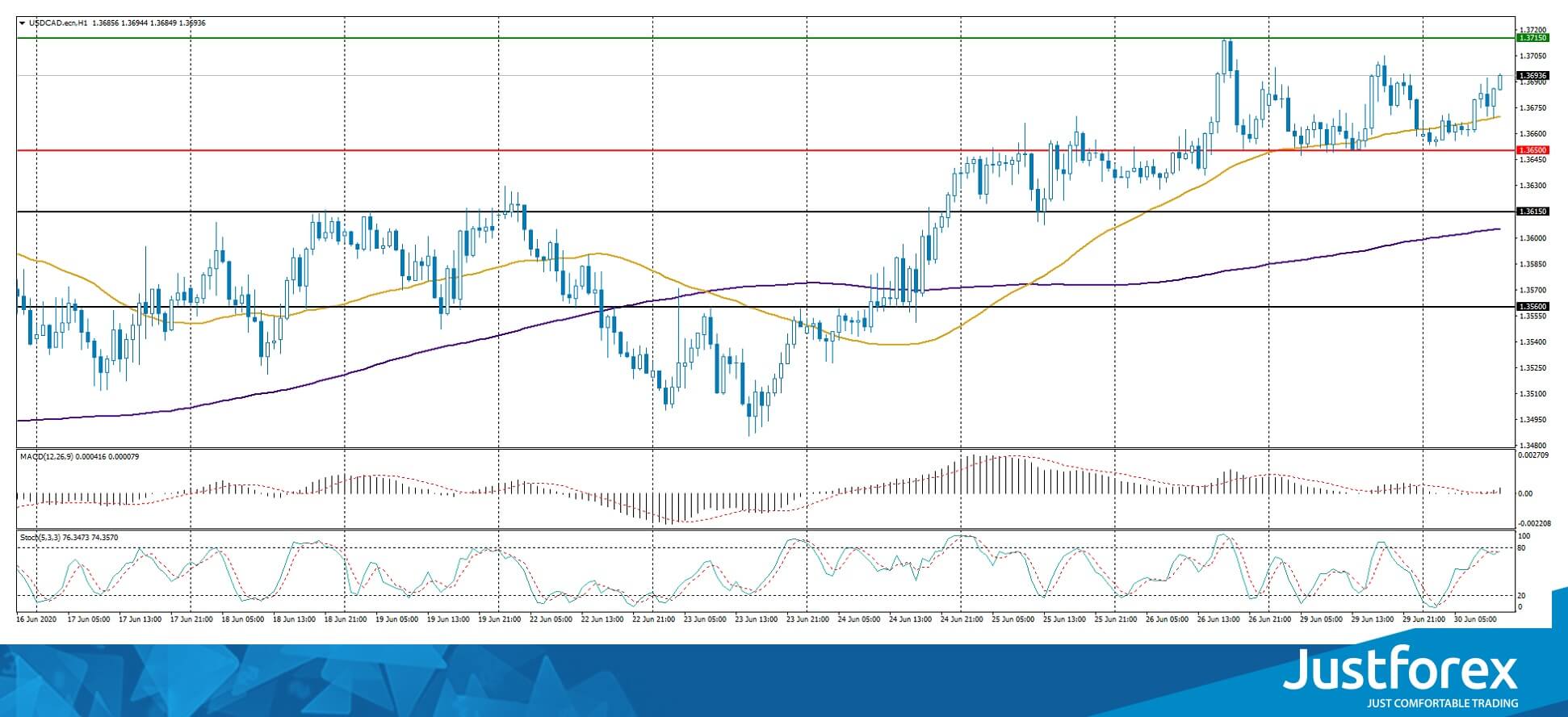Click the 17 Jun 21:00 time label
The image size is (1568, 717).
point(191,619)
